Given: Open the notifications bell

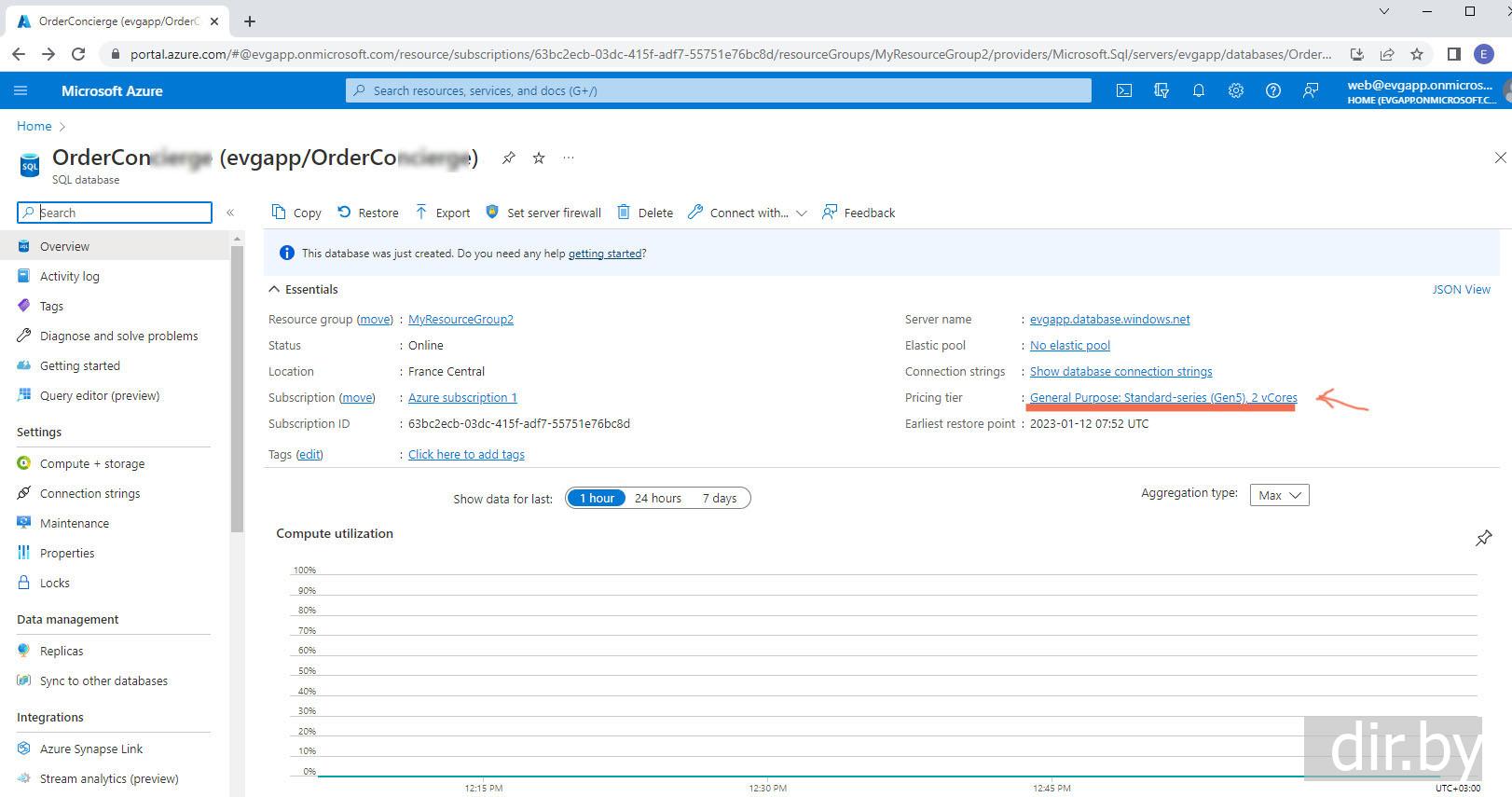Looking at the screenshot, I should click(x=1199, y=90).
